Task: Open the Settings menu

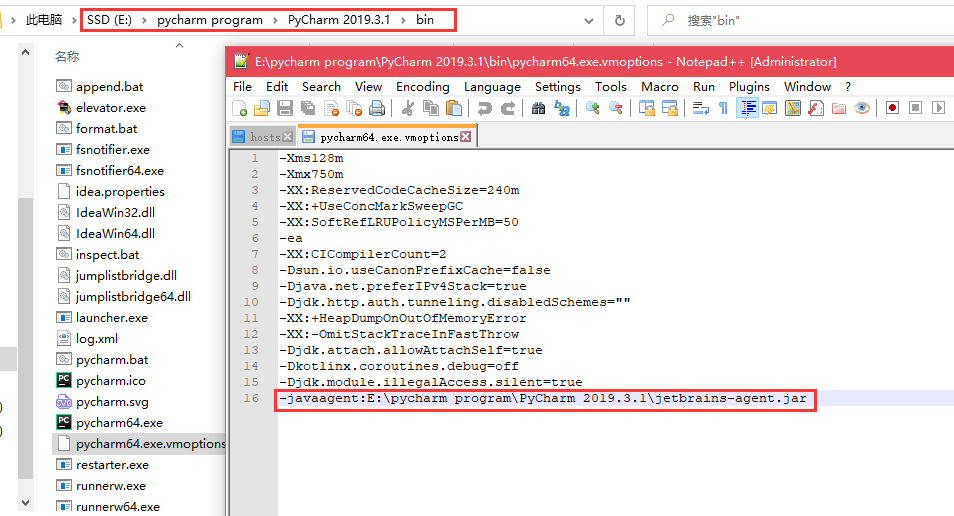Action: [x=558, y=86]
